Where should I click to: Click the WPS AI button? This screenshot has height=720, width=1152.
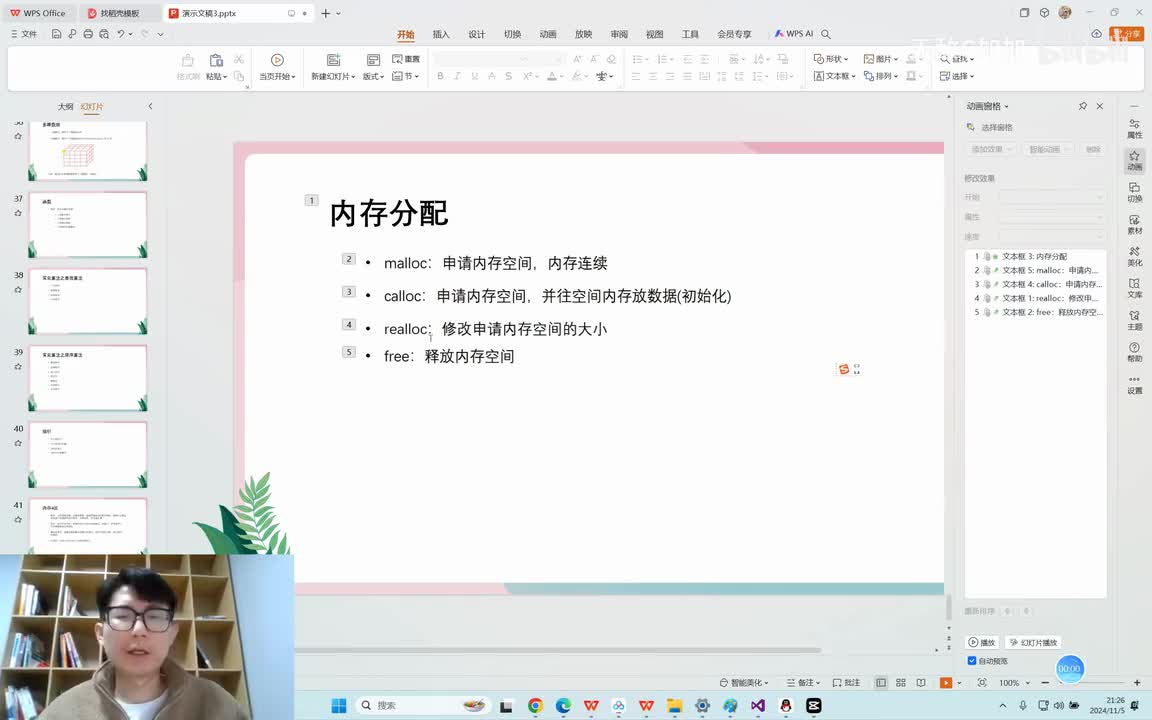(793, 34)
